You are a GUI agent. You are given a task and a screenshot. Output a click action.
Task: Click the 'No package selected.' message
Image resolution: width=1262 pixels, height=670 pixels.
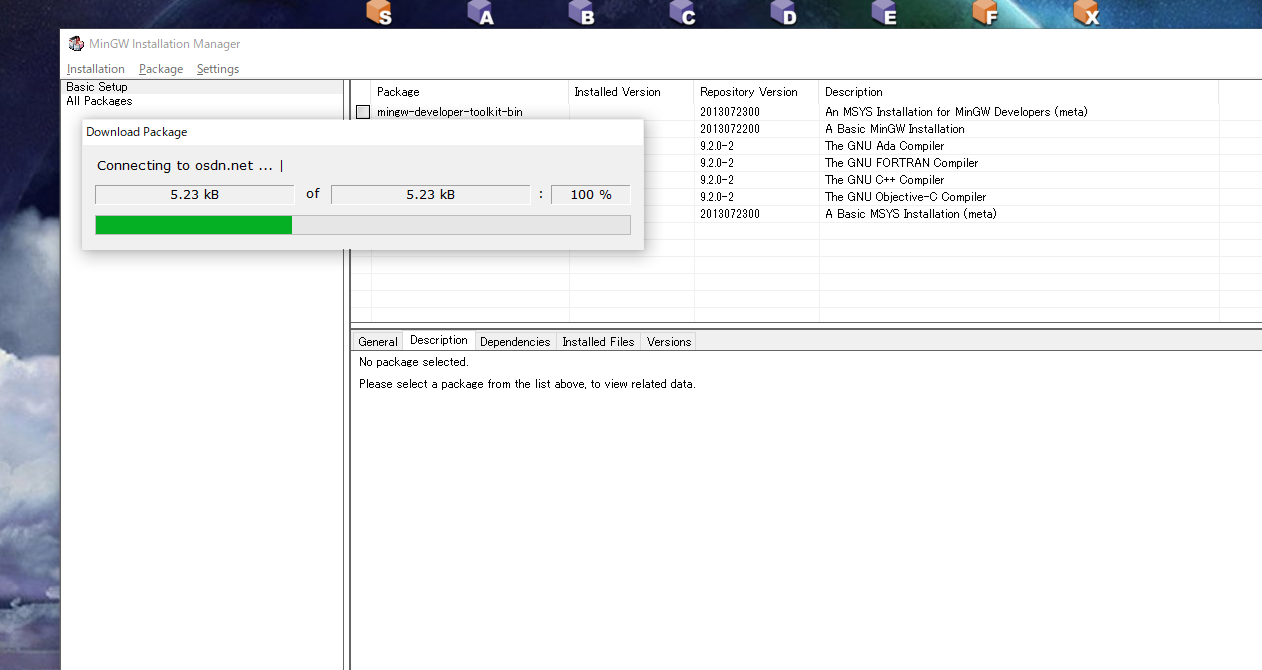(414, 362)
